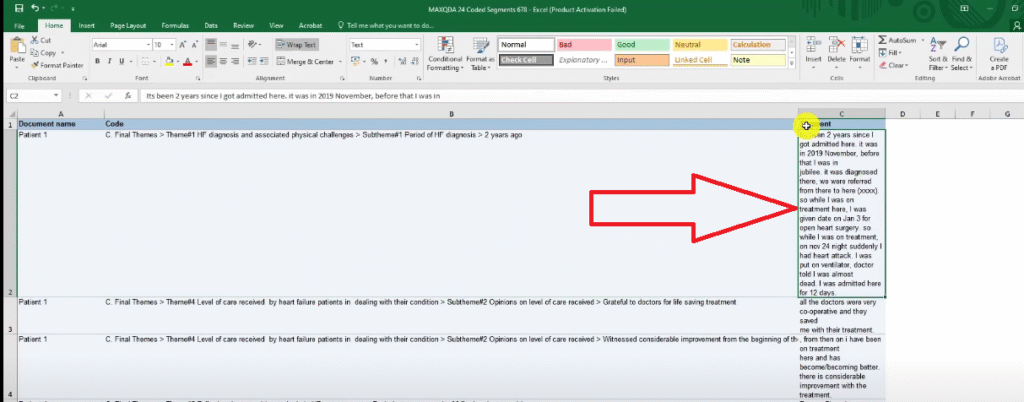The width and height of the screenshot is (1024, 402).
Task: Apply percent style
Action: (374, 61)
